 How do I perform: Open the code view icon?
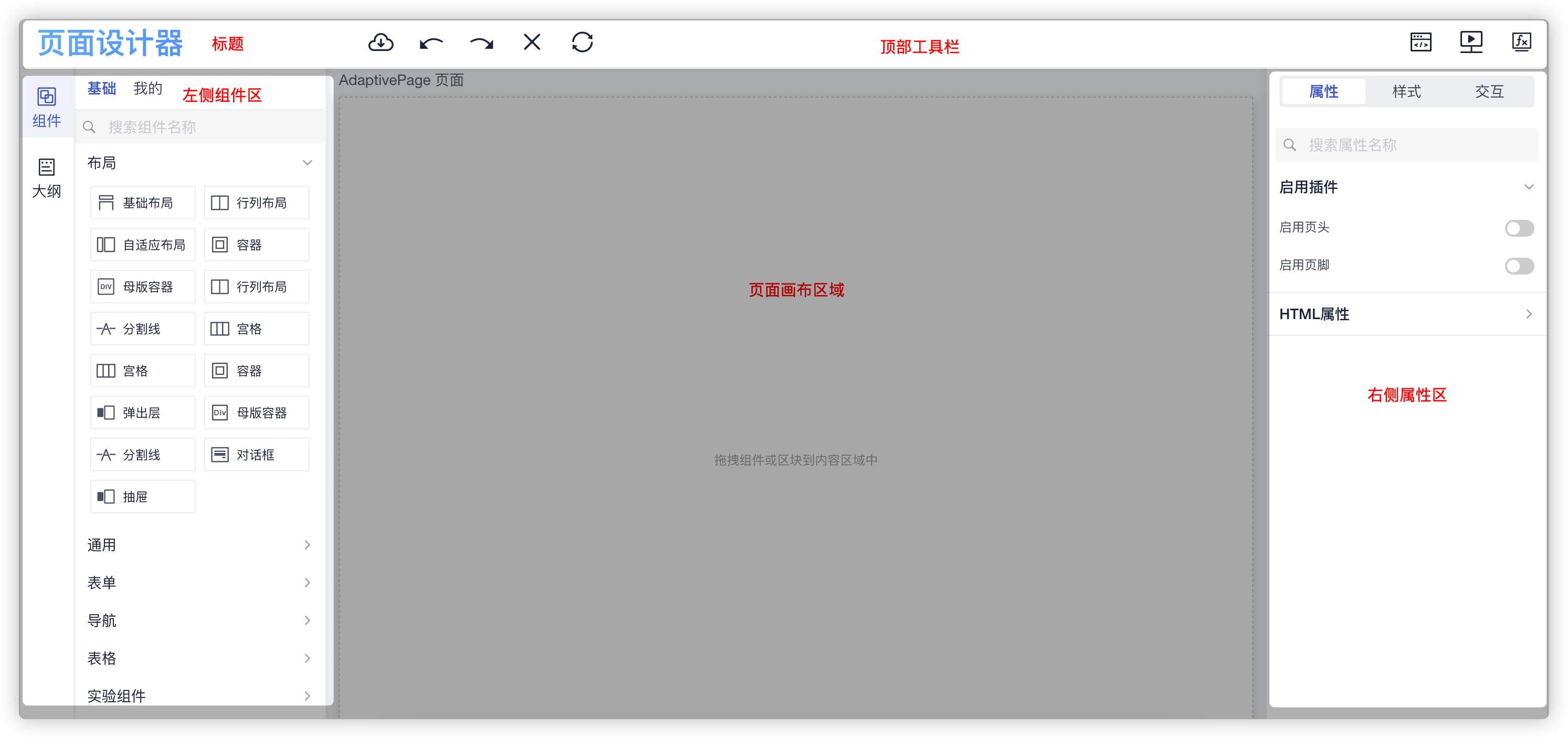pyautogui.click(x=1421, y=42)
